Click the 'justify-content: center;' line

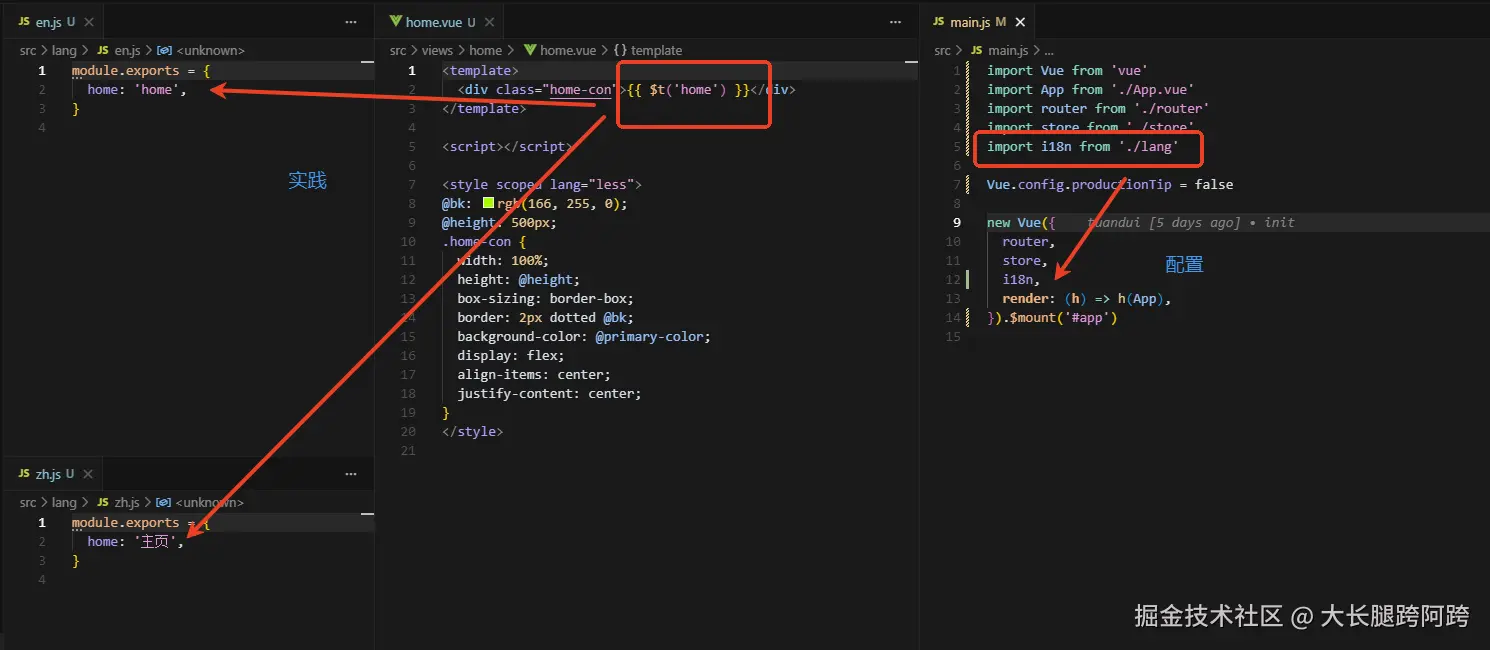click(549, 394)
